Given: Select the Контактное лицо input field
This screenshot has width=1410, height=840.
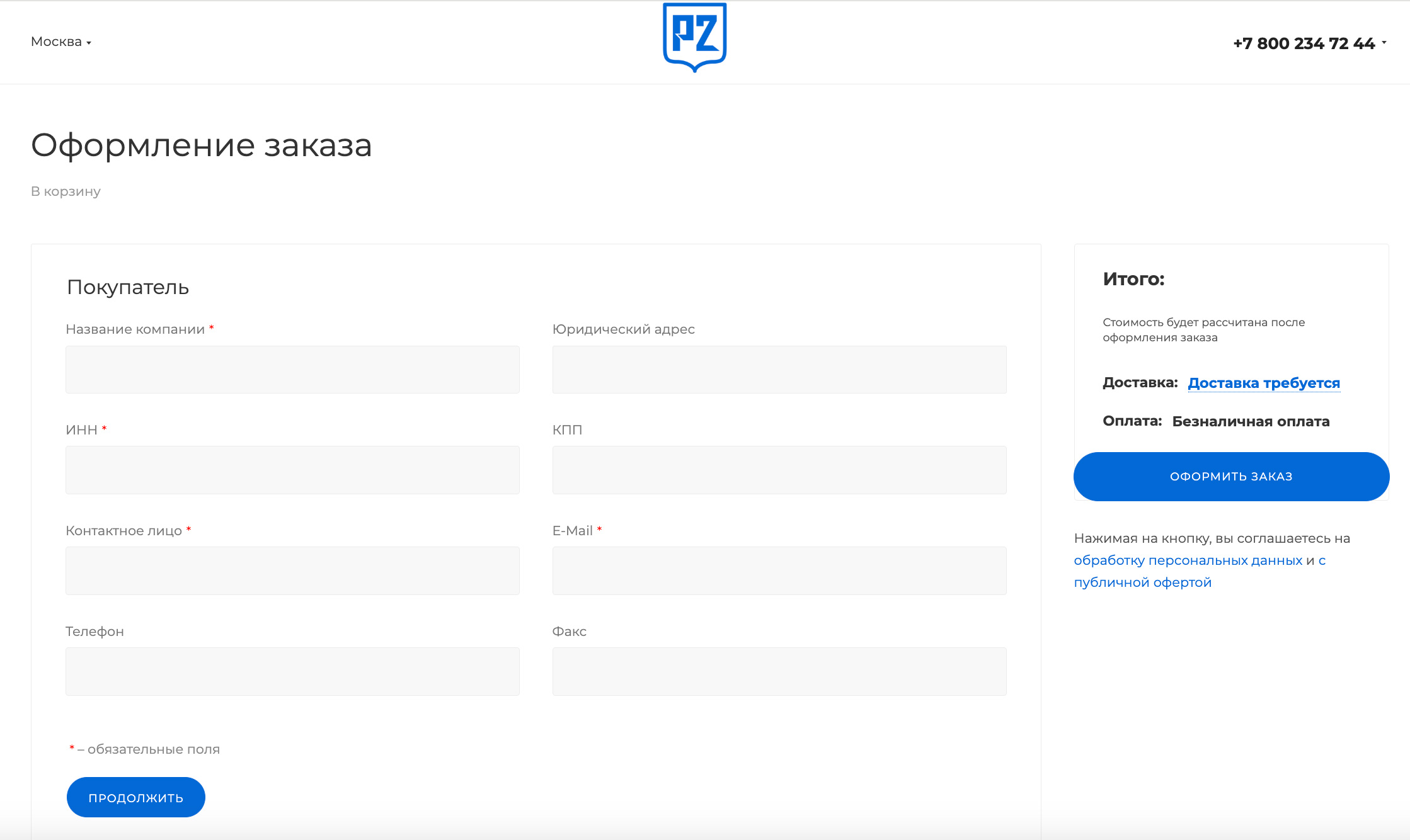Looking at the screenshot, I should point(292,570).
